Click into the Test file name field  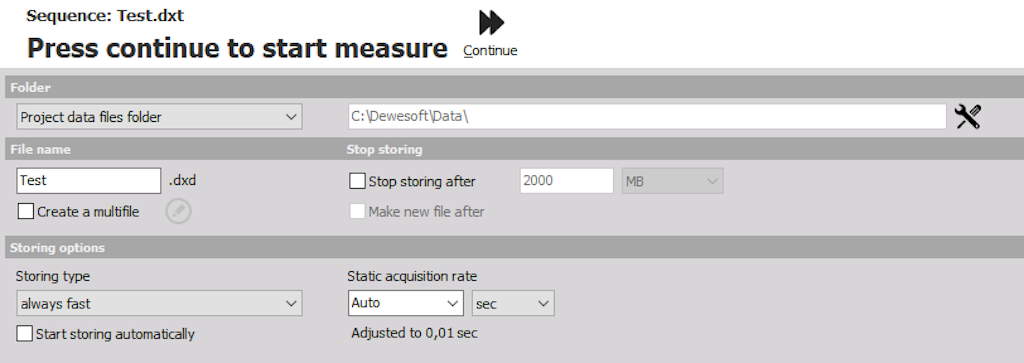coord(89,181)
